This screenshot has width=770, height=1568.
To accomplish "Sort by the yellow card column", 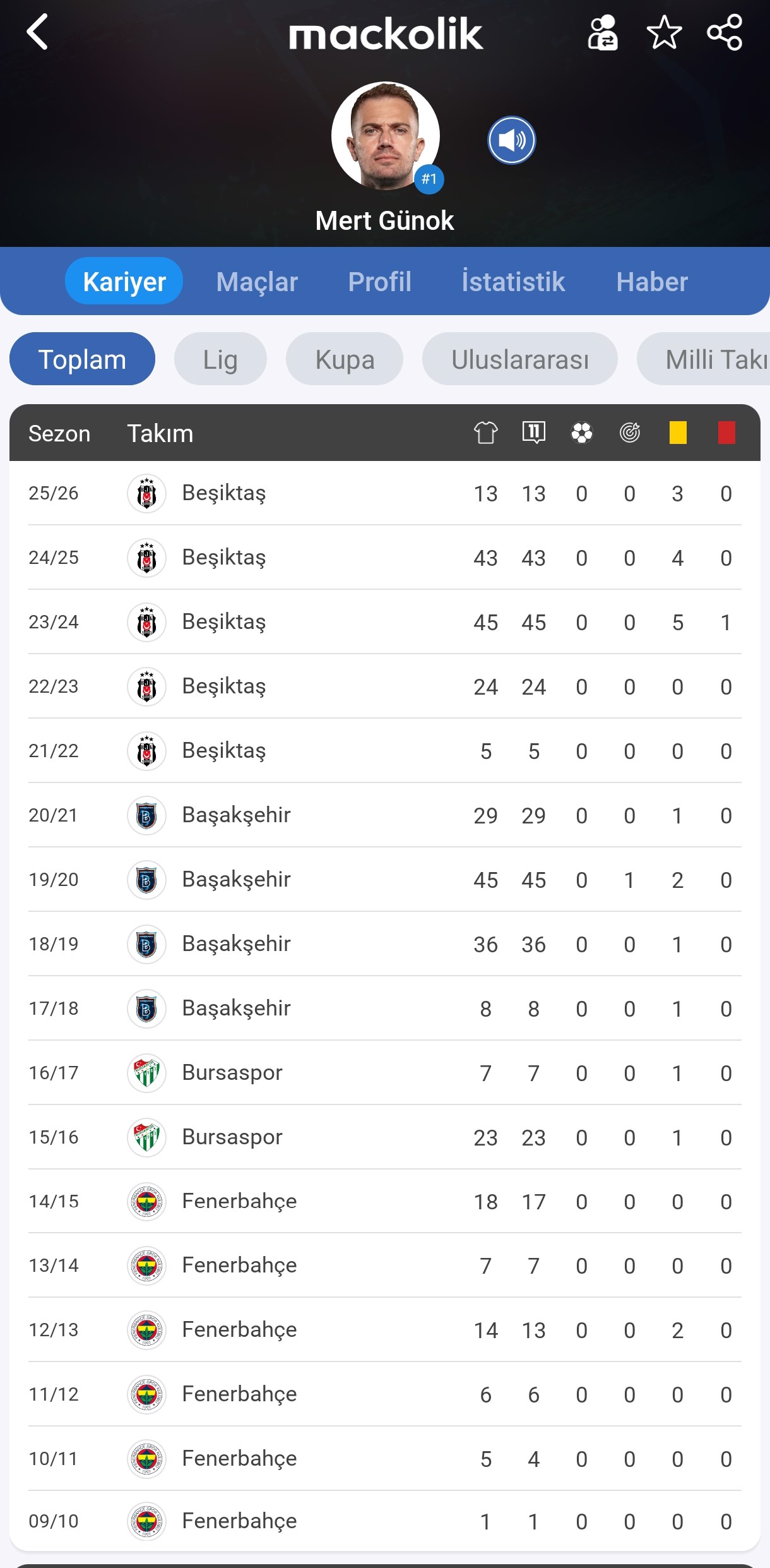I will coord(678,433).
